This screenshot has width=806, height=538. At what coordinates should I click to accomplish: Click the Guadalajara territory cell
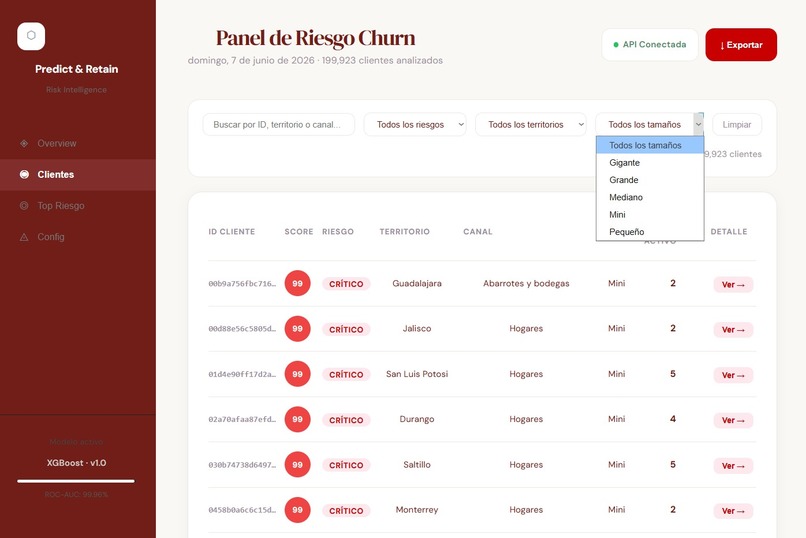tap(417, 284)
